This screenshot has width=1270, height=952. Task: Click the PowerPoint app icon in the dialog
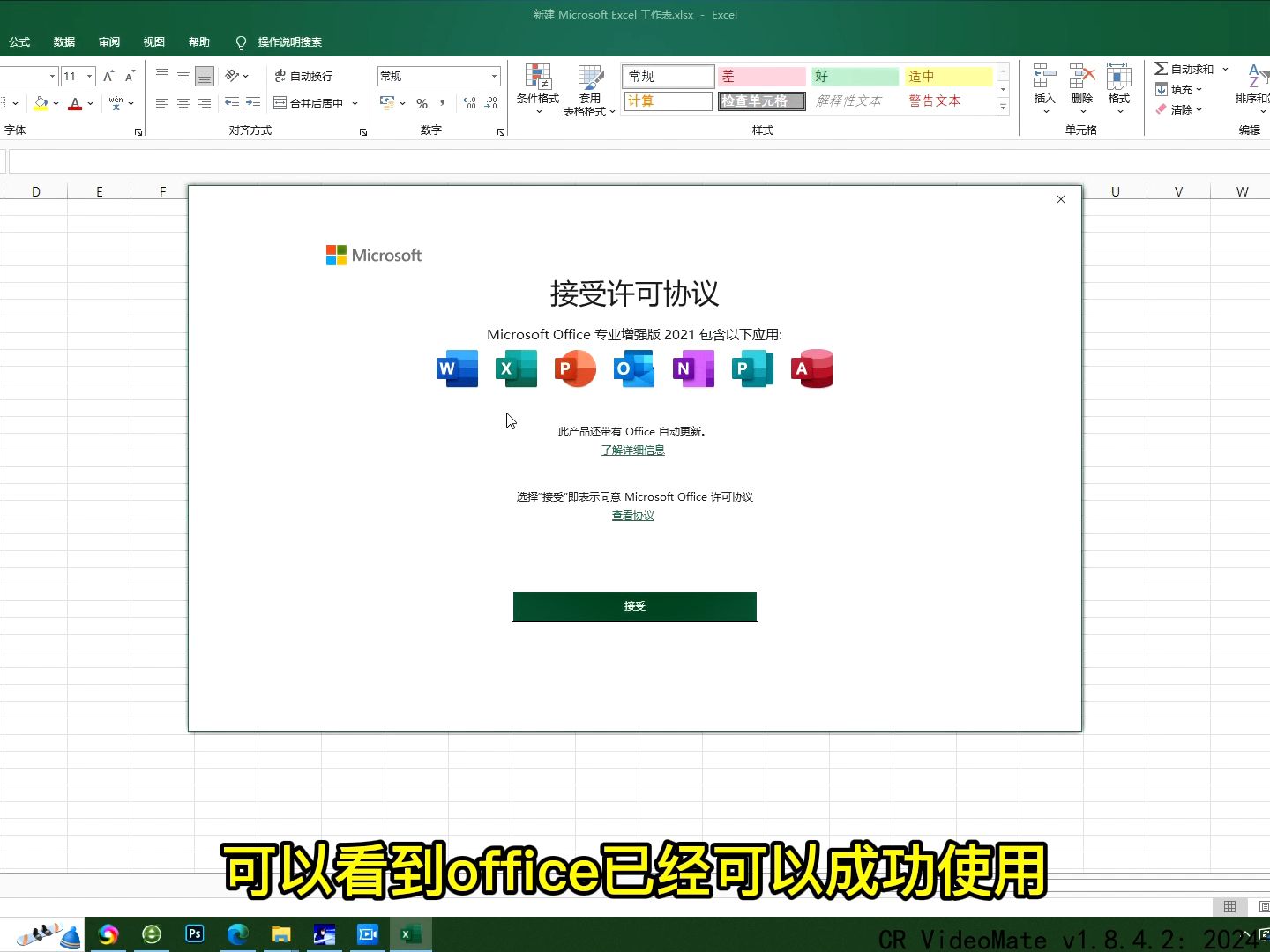point(575,368)
